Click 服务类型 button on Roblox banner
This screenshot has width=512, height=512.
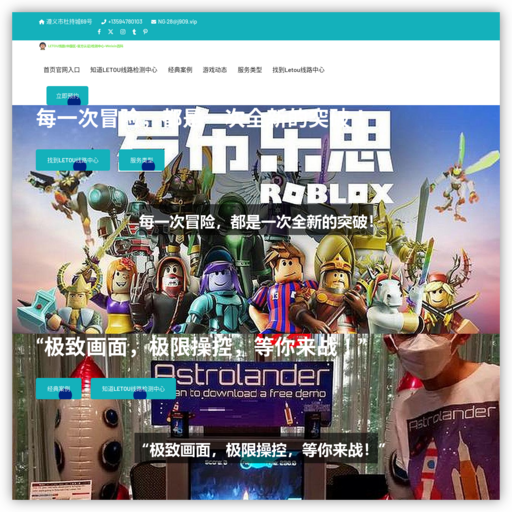click(142, 160)
